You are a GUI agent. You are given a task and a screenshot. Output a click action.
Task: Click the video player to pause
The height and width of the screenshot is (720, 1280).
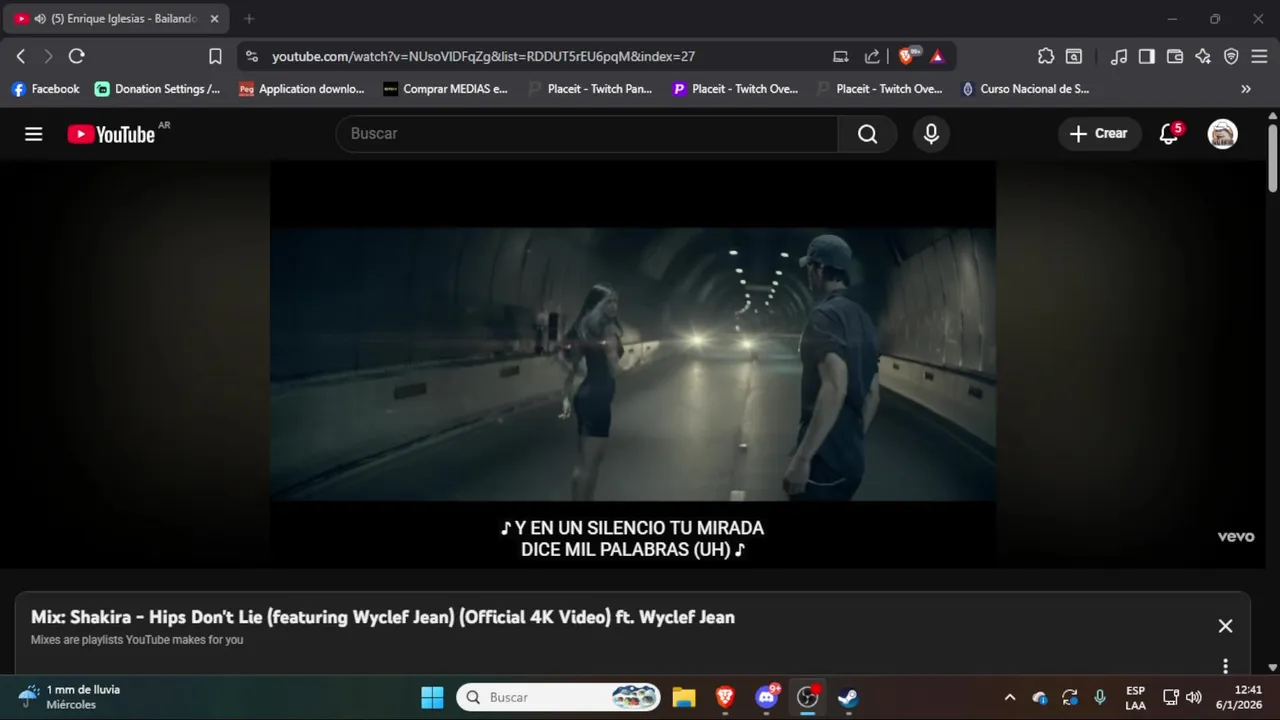pos(632,364)
